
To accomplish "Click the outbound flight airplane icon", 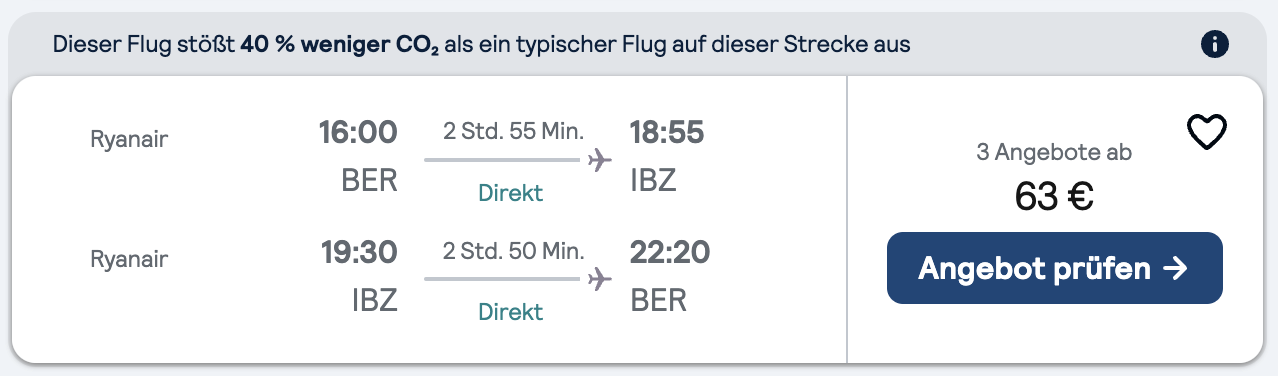I will tap(599, 160).
